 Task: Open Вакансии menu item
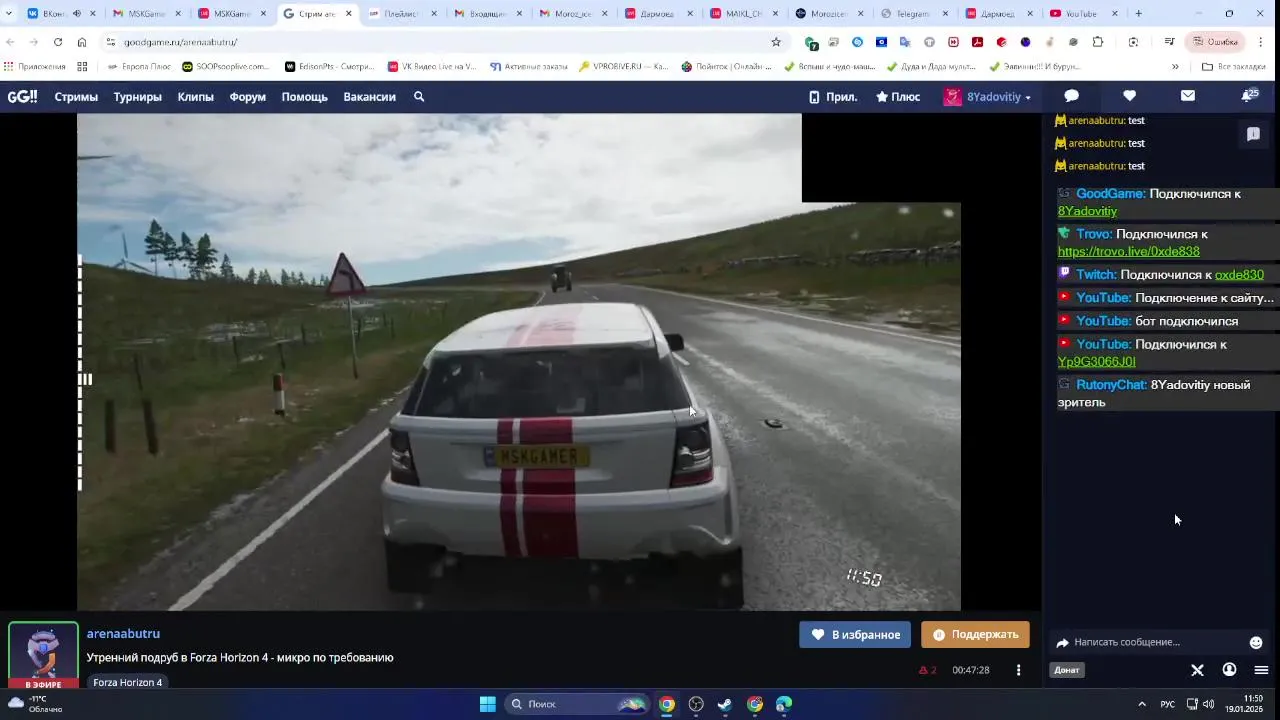[370, 97]
